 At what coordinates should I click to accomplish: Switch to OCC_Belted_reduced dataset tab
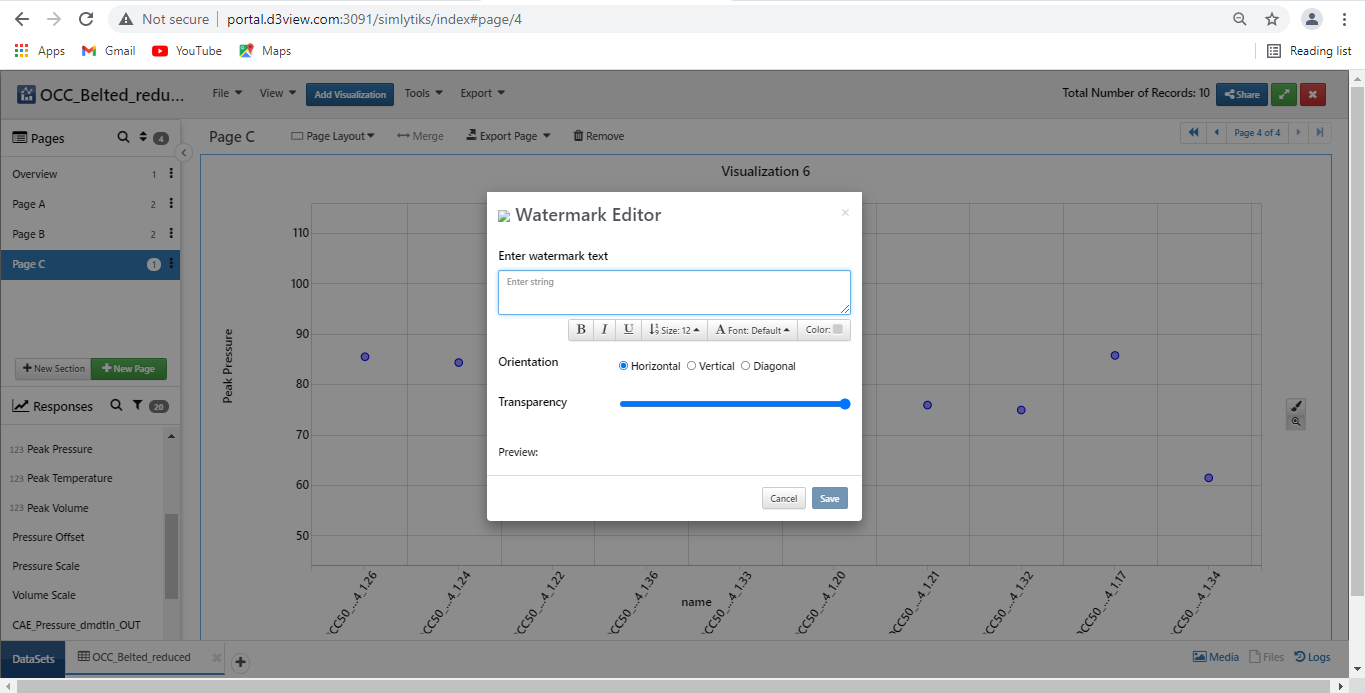(x=141, y=658)
